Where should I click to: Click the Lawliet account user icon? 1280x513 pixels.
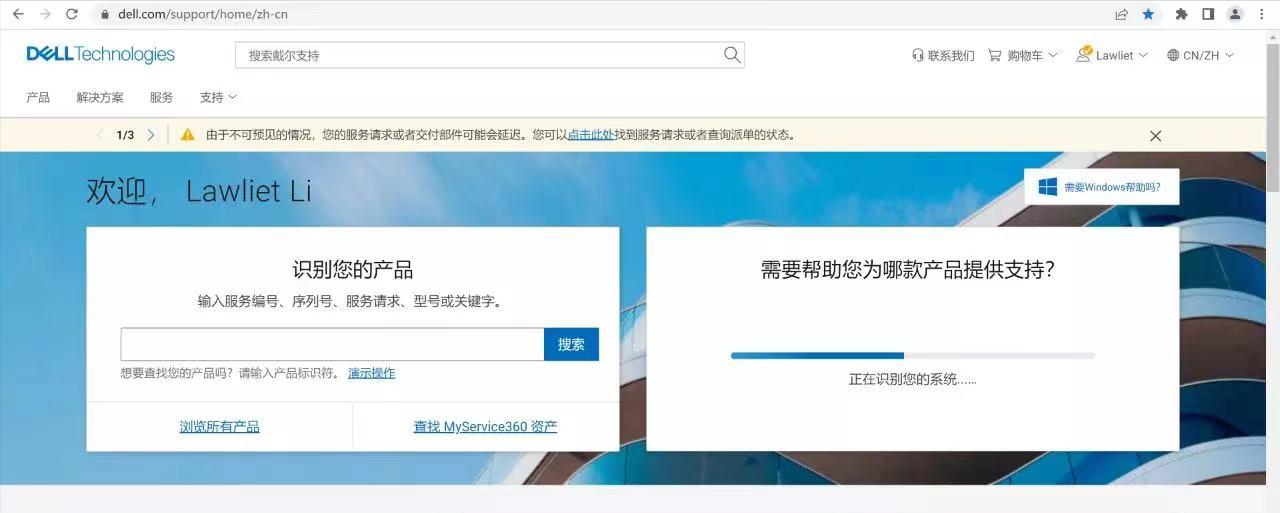[x=1084, y=54]
